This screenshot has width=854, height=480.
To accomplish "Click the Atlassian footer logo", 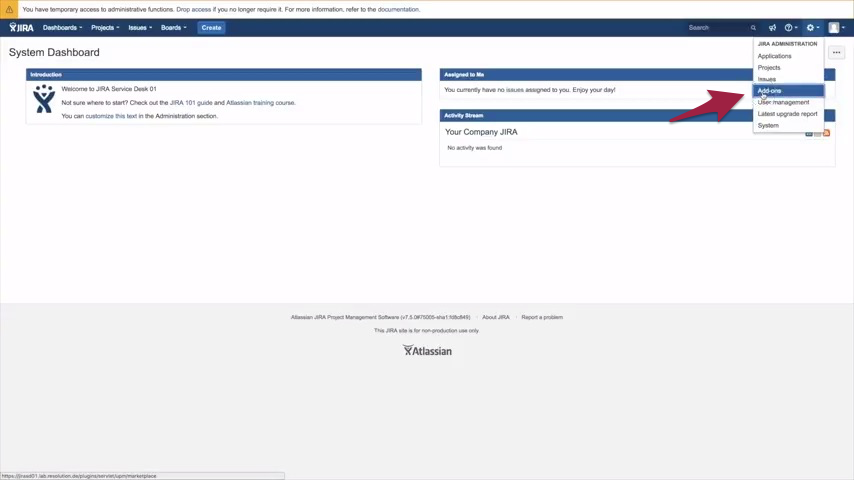I will point(427,350).
